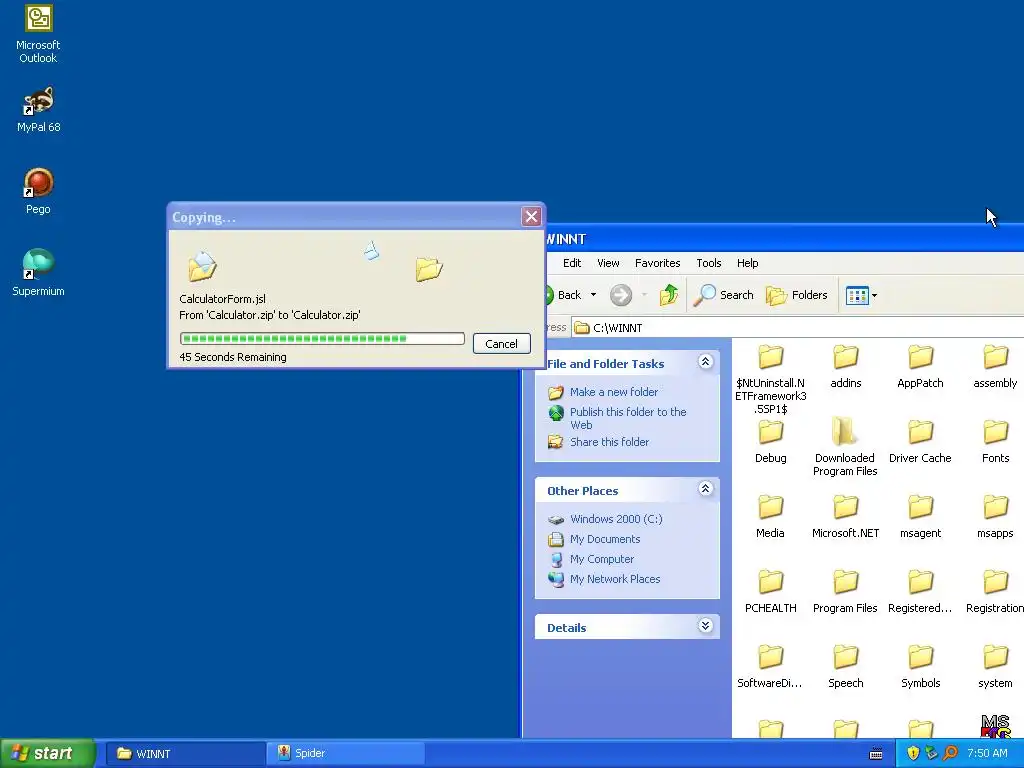
Task: Click the security shield tray icon
Action: pos(913,754)
